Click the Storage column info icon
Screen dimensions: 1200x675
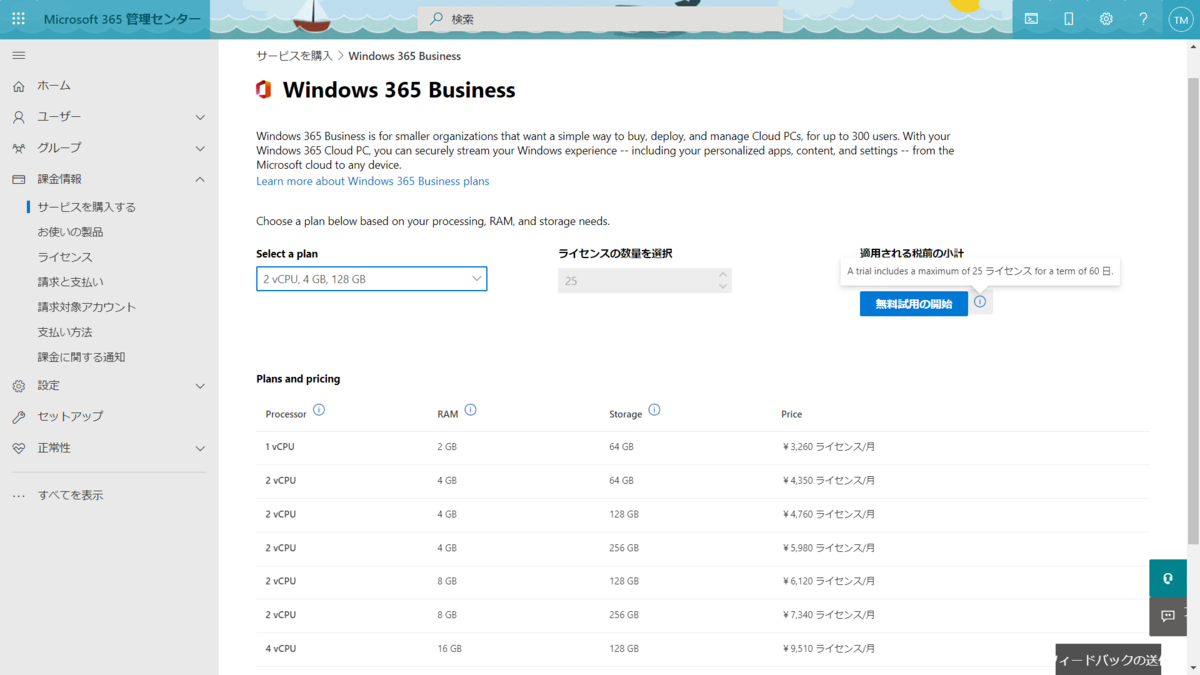[654, 410]
